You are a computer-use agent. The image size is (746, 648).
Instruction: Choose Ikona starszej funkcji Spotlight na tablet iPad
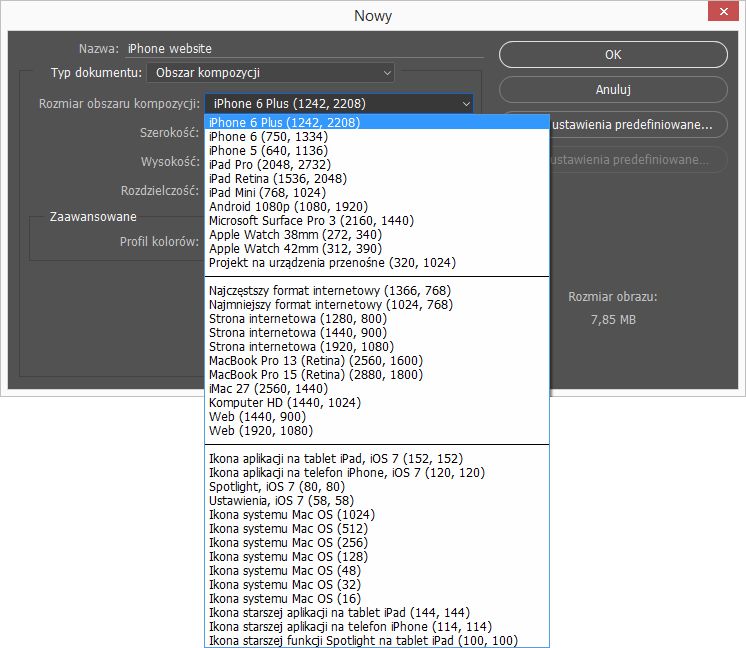pos(377,640)
